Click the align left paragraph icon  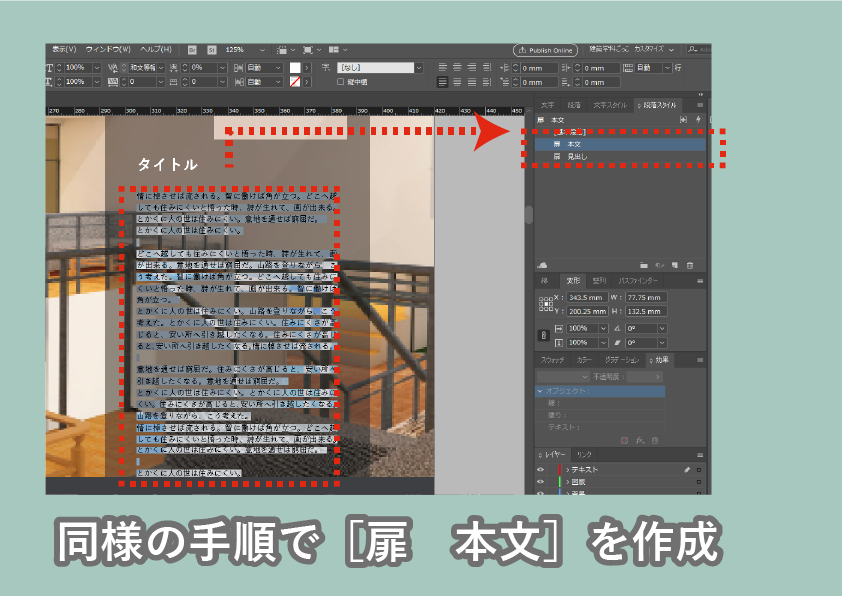click(x=442, y=67)
